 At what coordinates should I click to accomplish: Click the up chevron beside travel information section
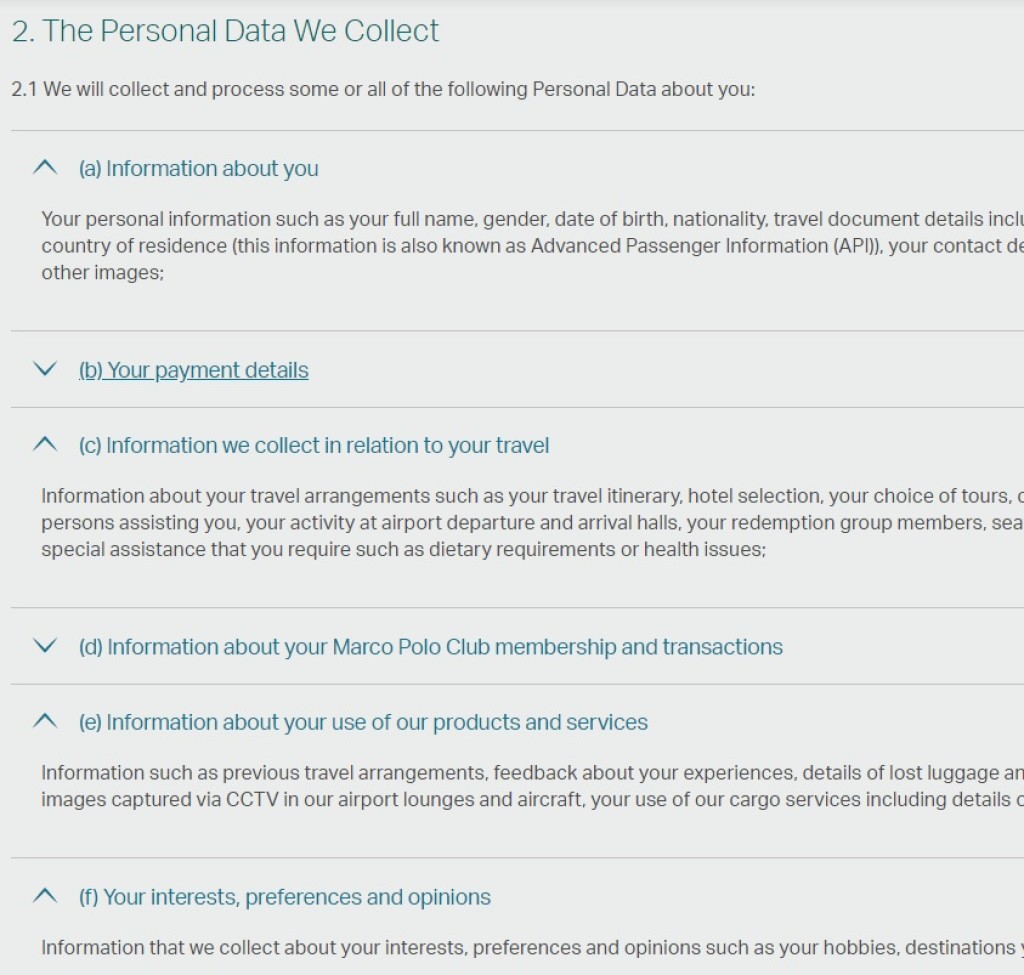(x=45, y=445)
